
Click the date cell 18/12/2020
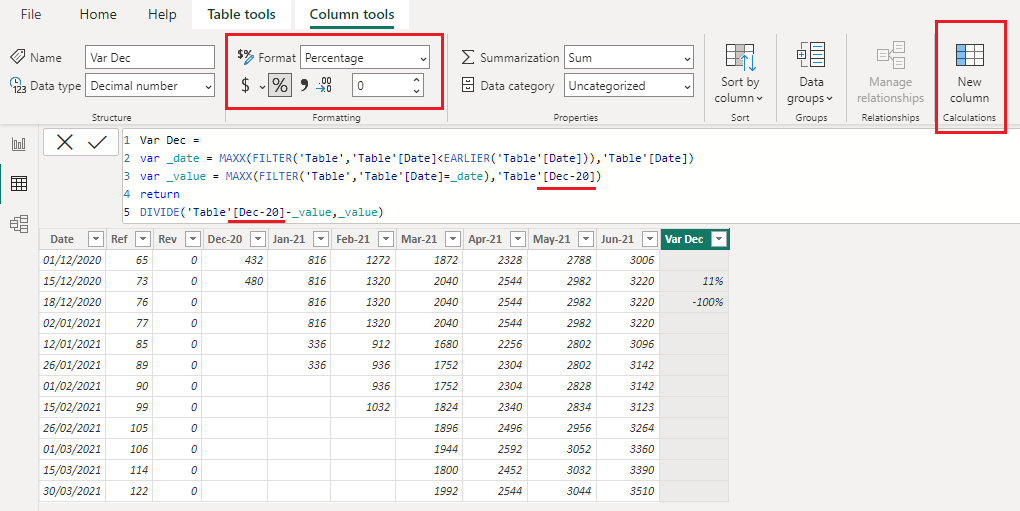click(72, 302)
